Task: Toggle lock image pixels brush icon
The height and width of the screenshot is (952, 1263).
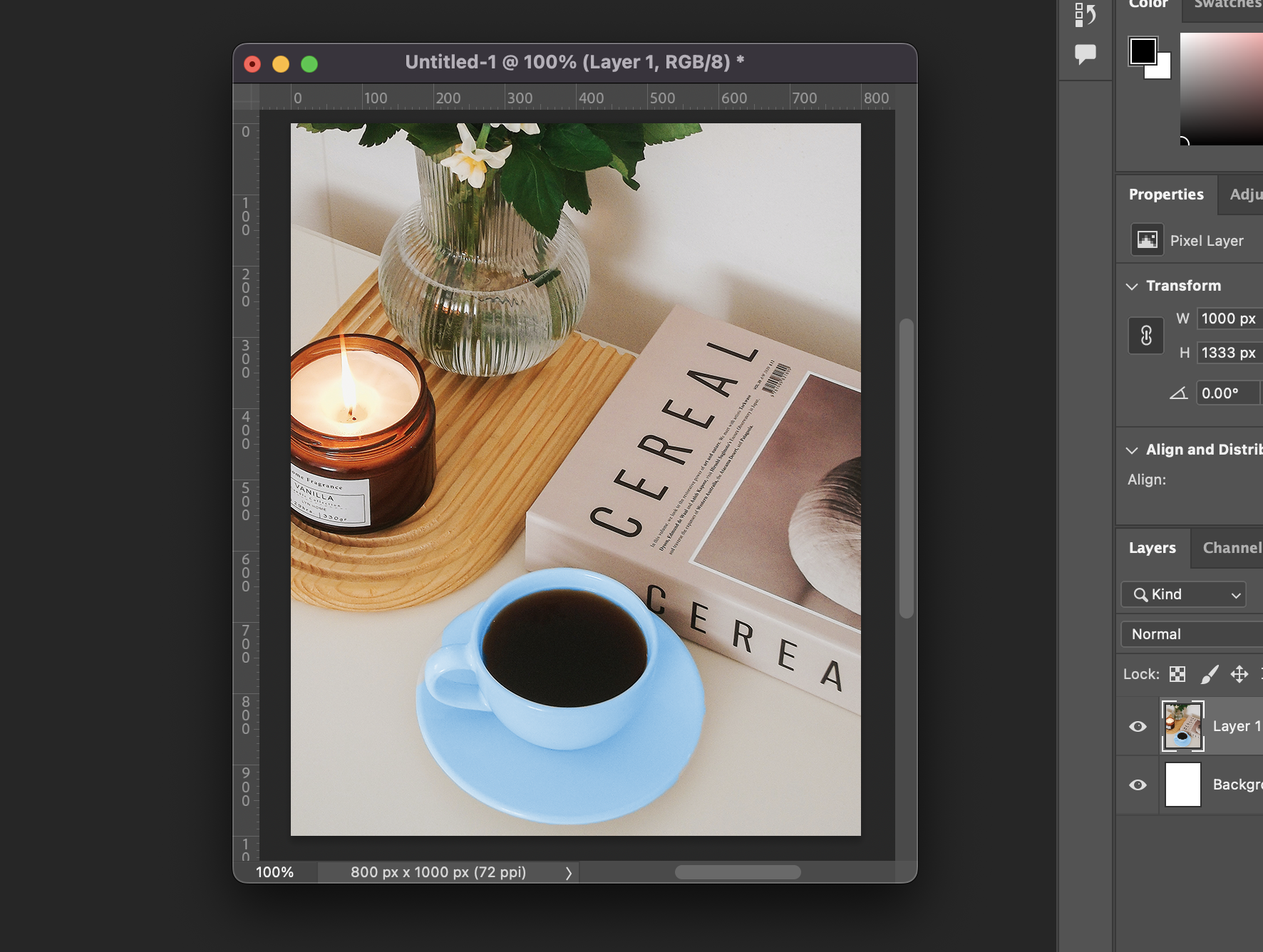Action: coord(1210,674)
